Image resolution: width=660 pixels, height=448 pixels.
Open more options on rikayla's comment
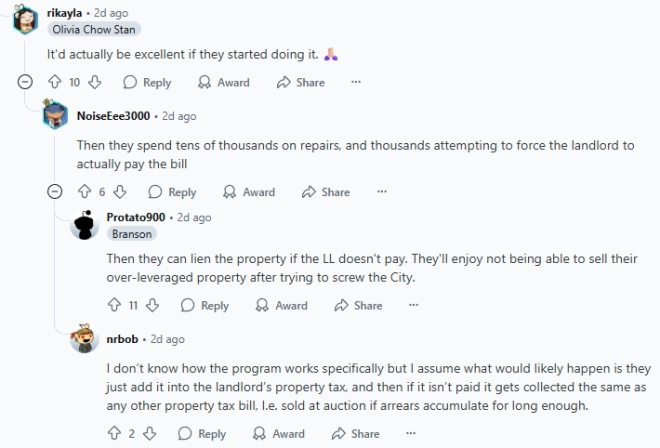coord(356,82)
